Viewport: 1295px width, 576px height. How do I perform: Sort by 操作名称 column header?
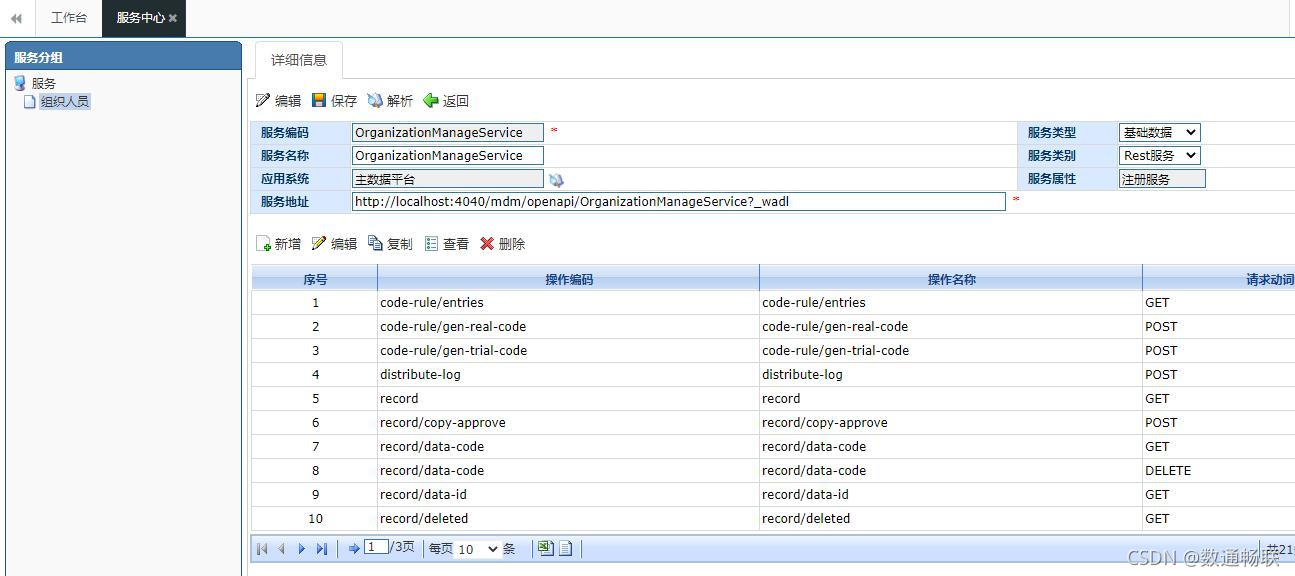click(x=951, y=279)
